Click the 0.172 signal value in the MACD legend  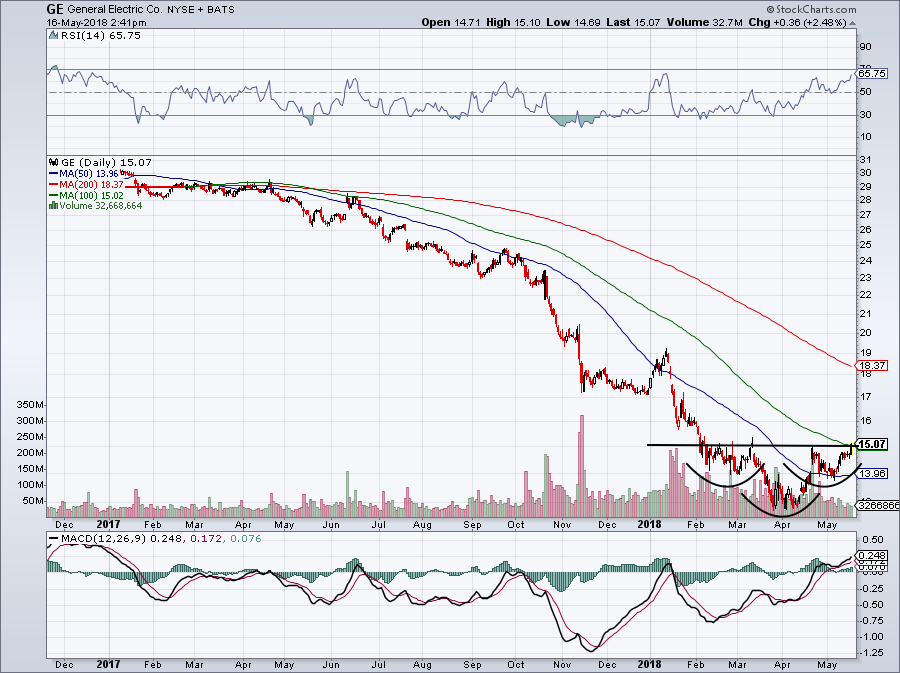205,538
